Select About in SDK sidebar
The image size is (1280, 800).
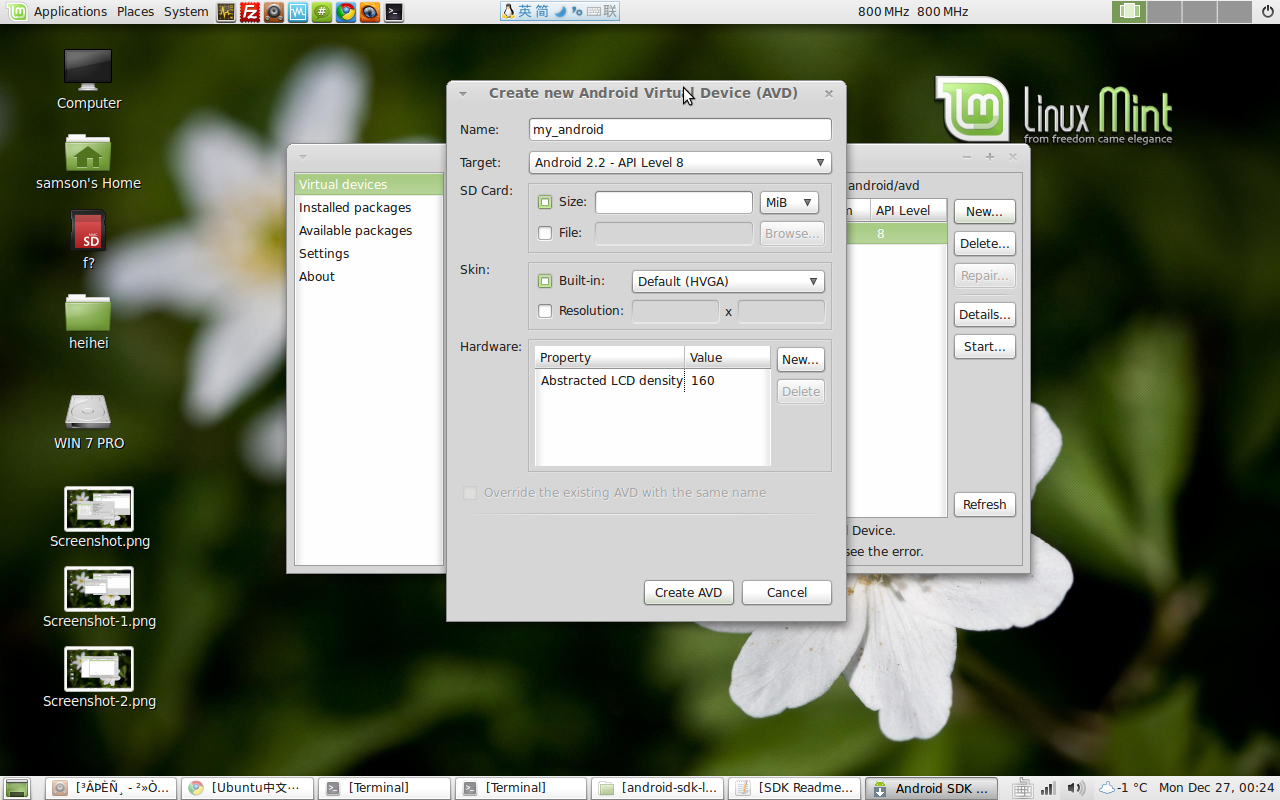pyautogui.click(x=369, y=276)
